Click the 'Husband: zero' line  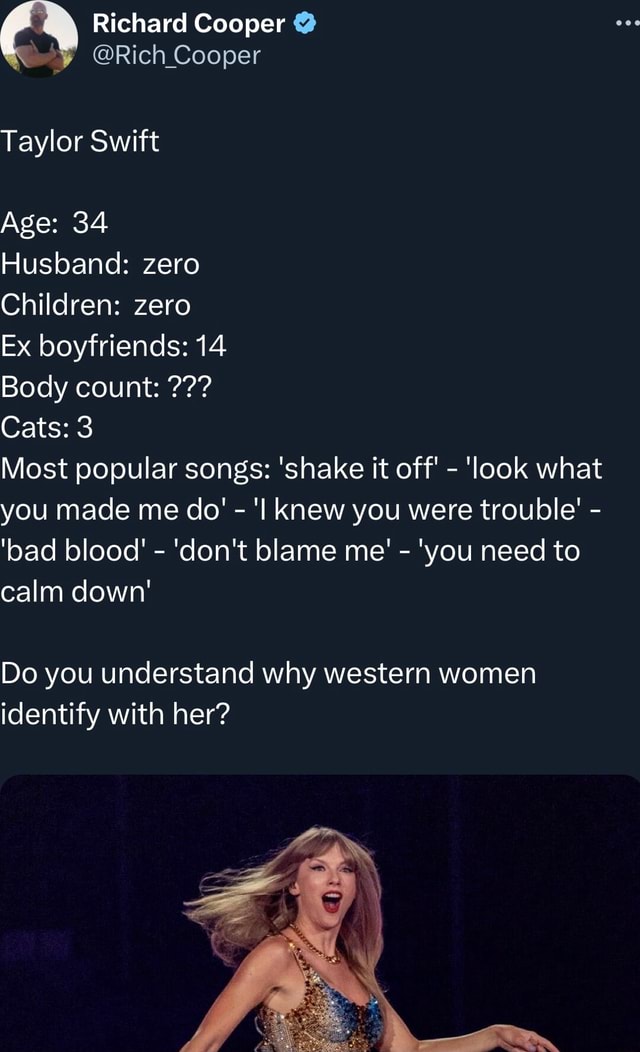100,264
